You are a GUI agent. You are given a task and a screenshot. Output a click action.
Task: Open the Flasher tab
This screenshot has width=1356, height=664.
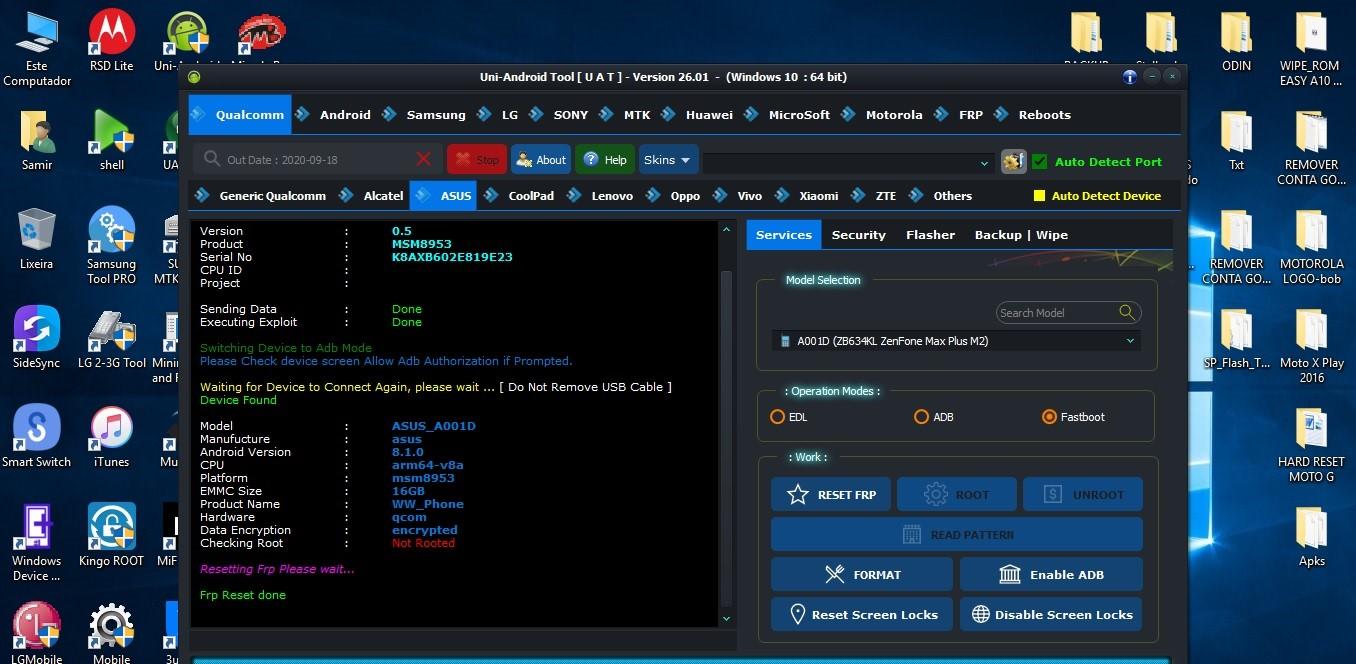(x=930, y=235)
